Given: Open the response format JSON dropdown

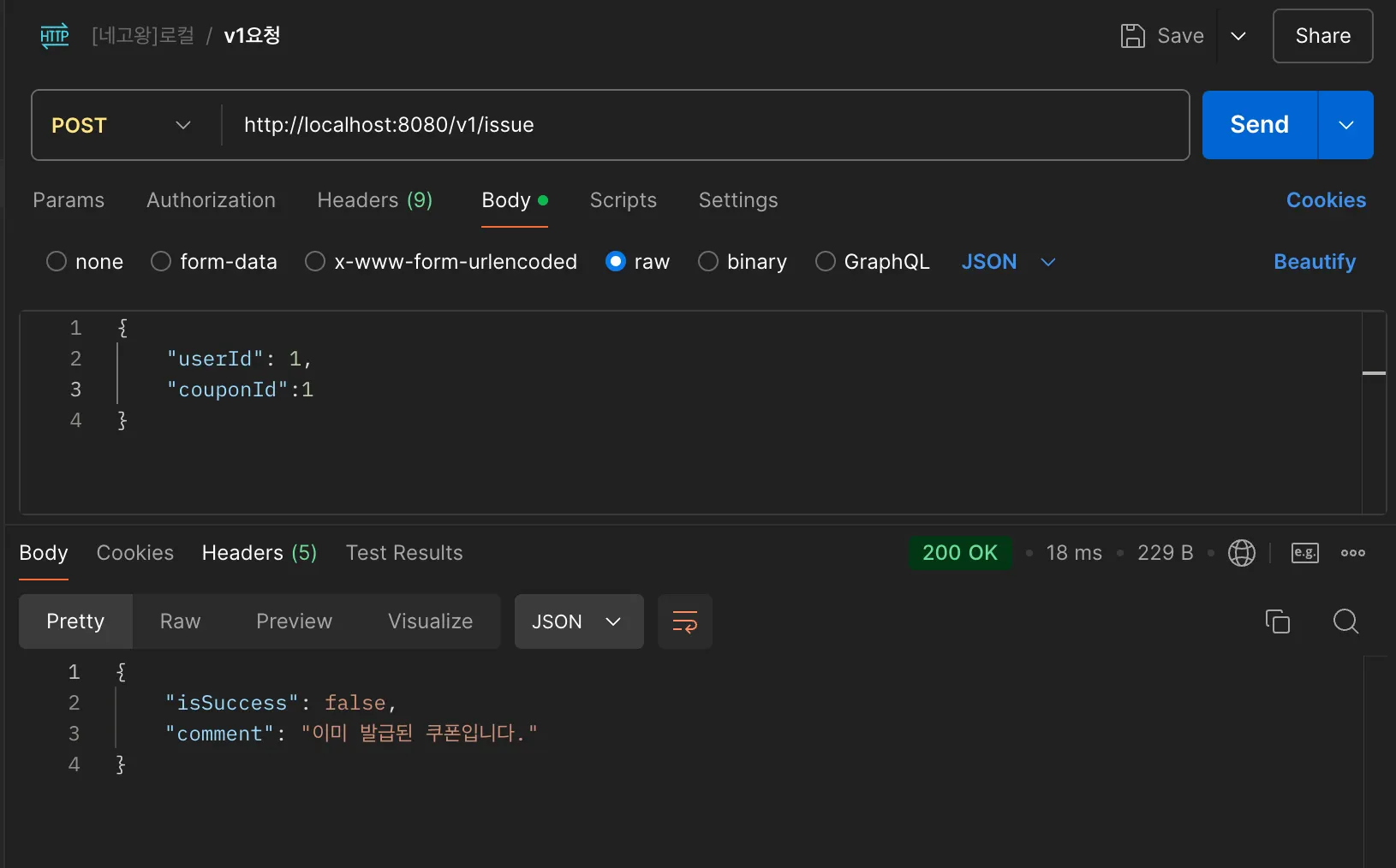Looking at the screenshot, I should click(x=578, y=621).
